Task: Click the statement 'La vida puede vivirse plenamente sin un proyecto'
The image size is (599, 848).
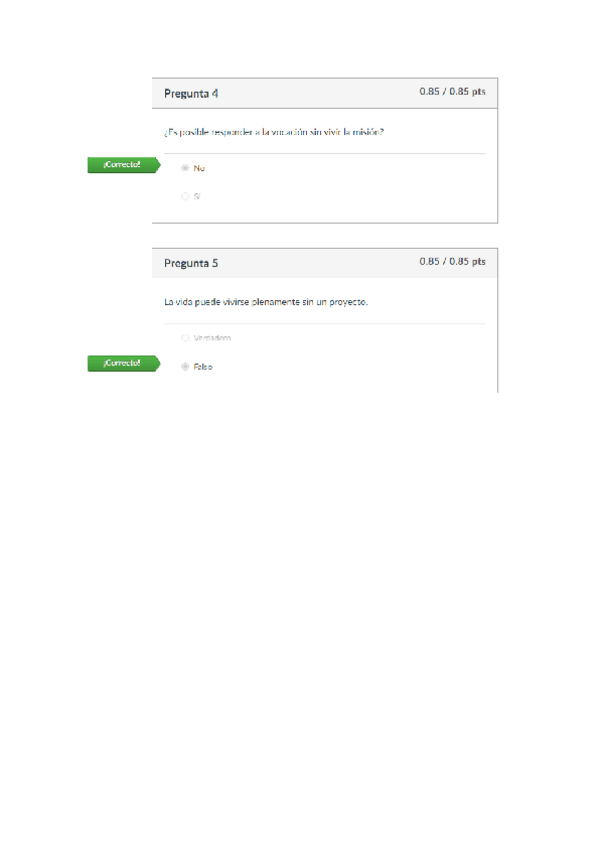Action: (266, 302)
